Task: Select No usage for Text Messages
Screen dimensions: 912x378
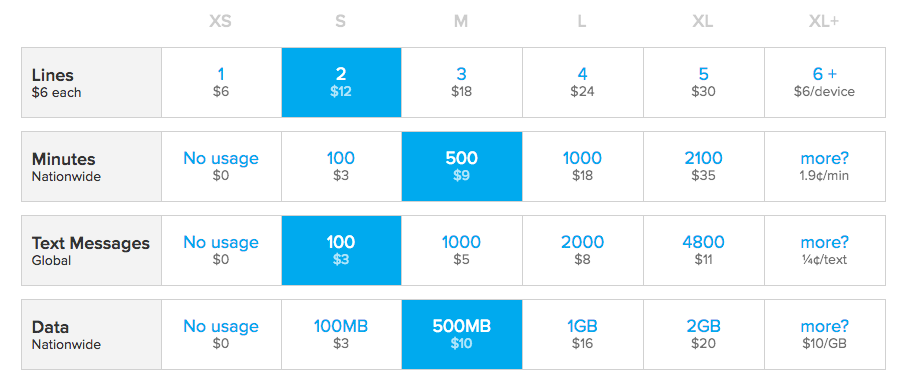Action: (222, 251)
